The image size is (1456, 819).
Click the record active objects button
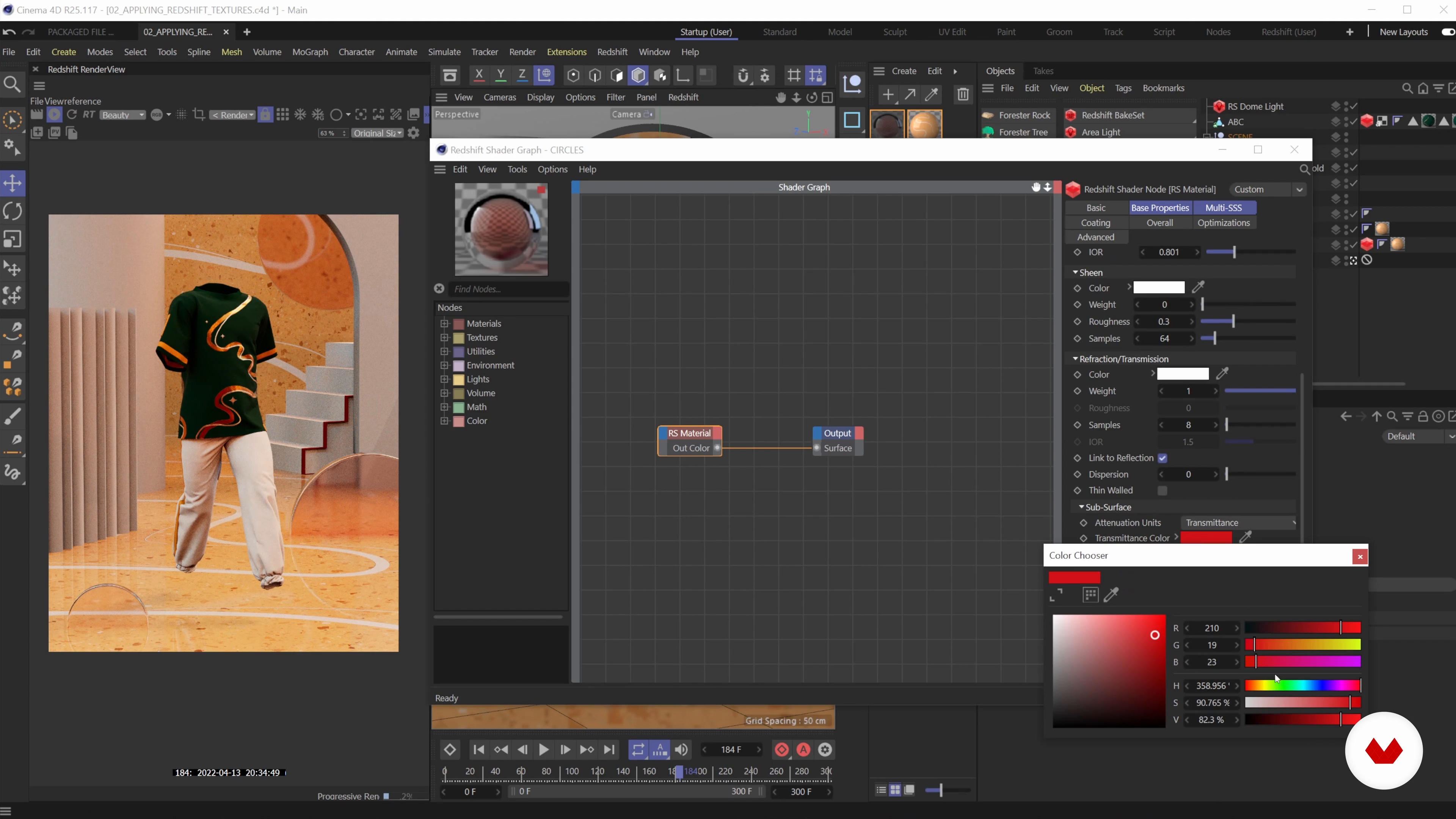[782, 750]
